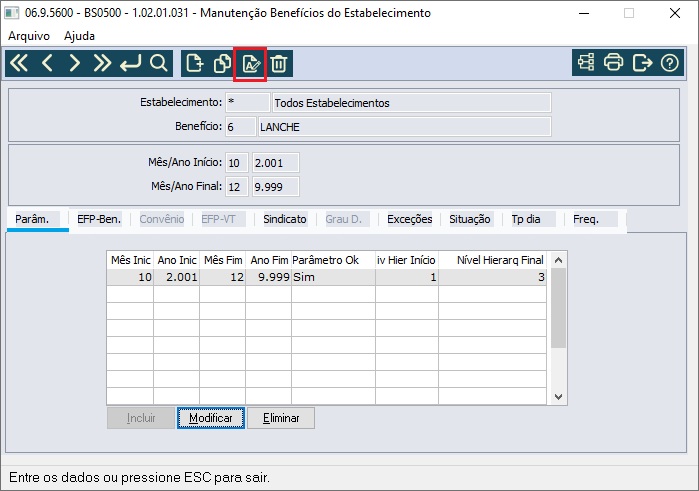The height and width of the screenshot is (491, 699).
Task: Click the Modificar button
Action: 210,418
